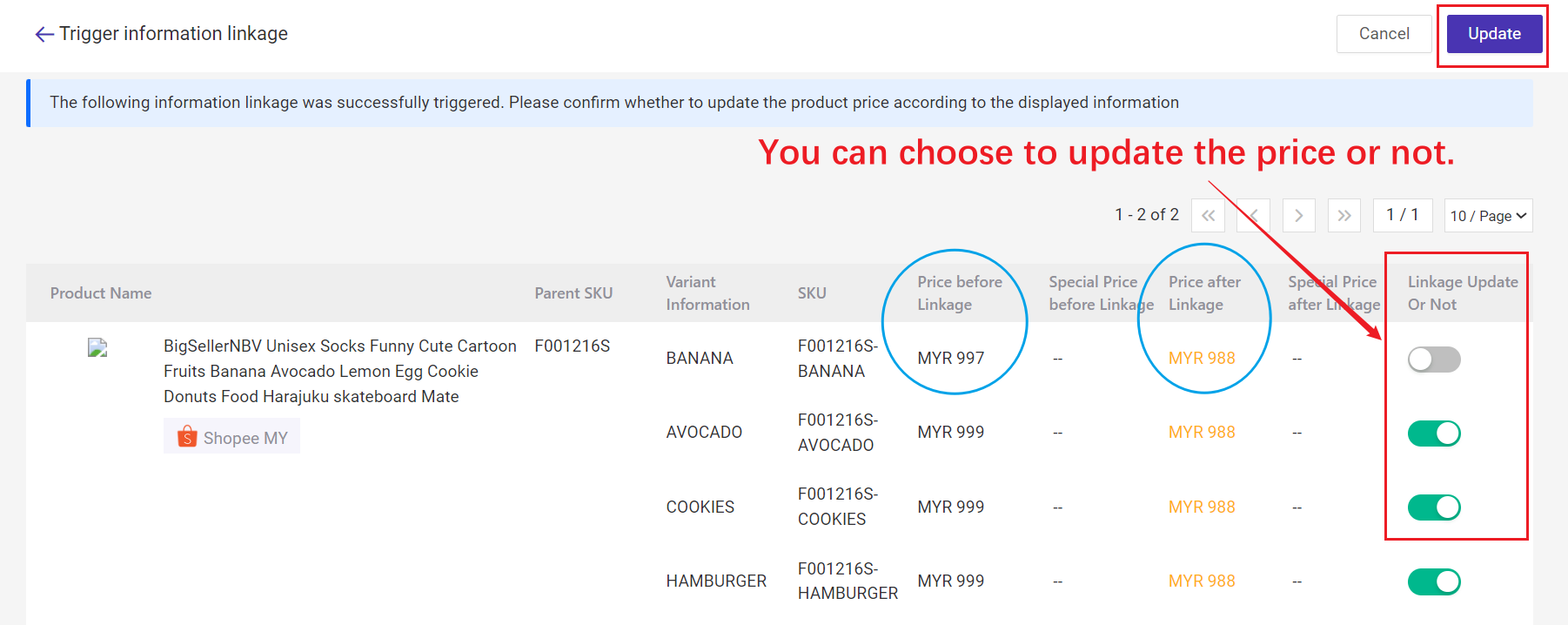Click the Cancel button
This screenshot has width=1568, height=625.
click(1384, 34)
